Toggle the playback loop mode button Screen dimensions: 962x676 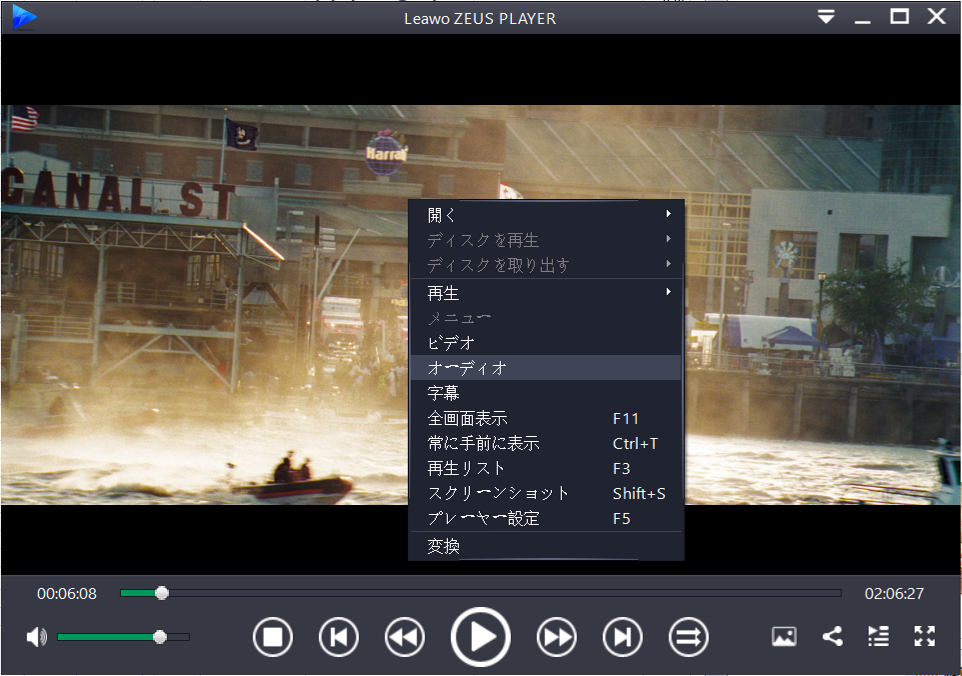point(688,637)
